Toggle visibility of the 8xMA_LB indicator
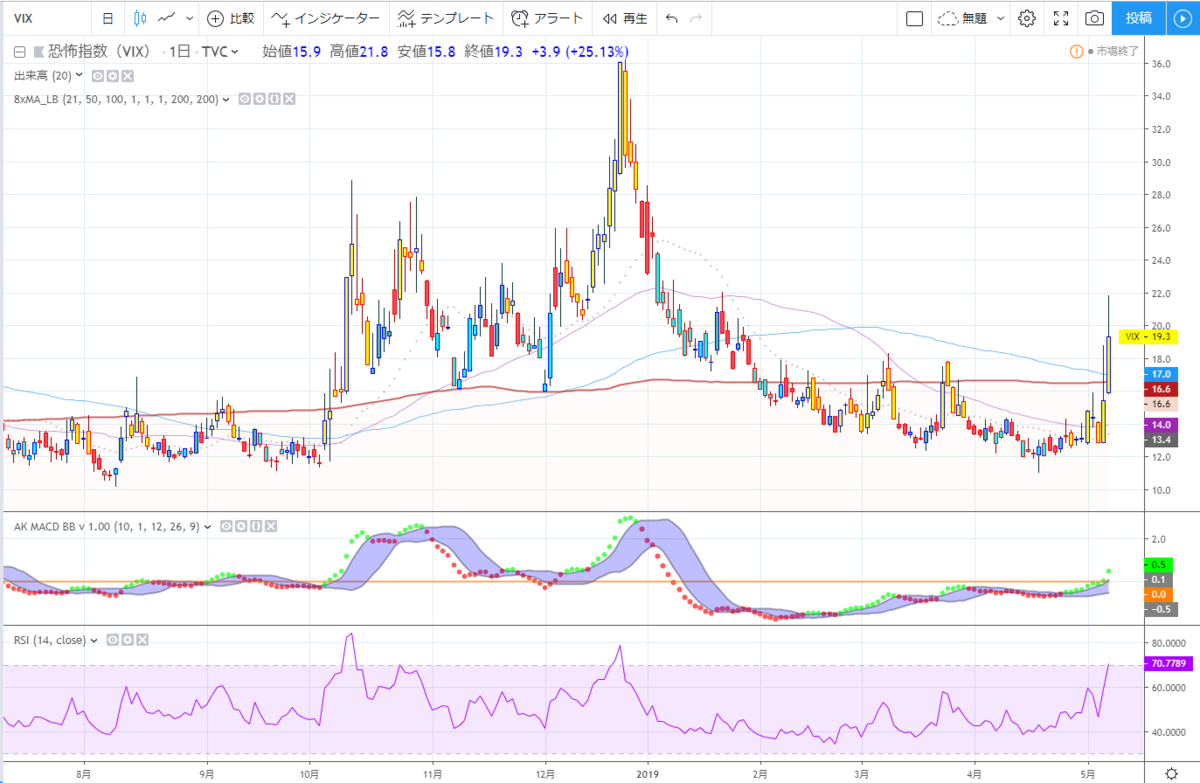The image size is (1200, 783). 245,99
